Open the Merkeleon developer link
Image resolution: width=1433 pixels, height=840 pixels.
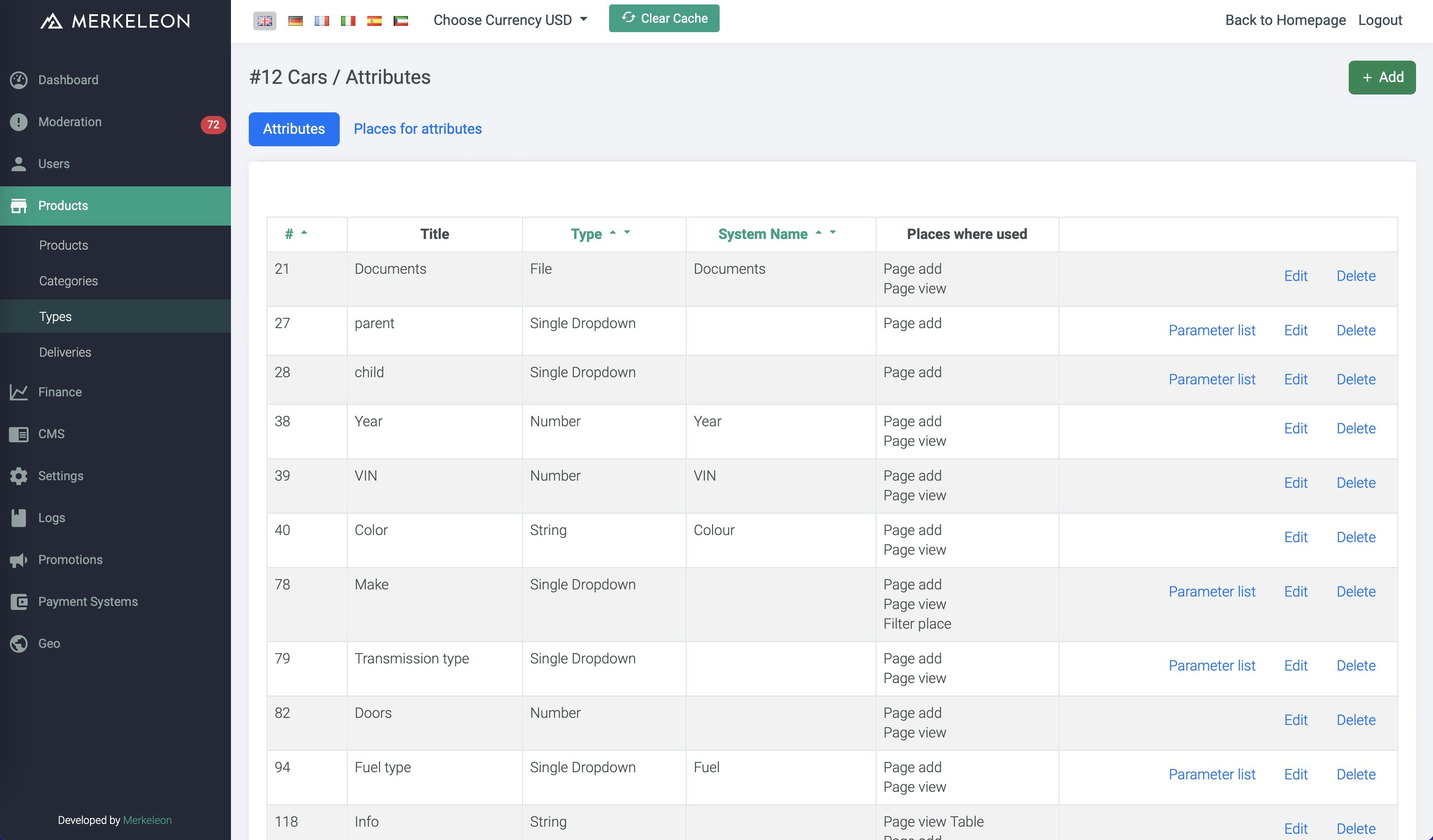(147, 820)
